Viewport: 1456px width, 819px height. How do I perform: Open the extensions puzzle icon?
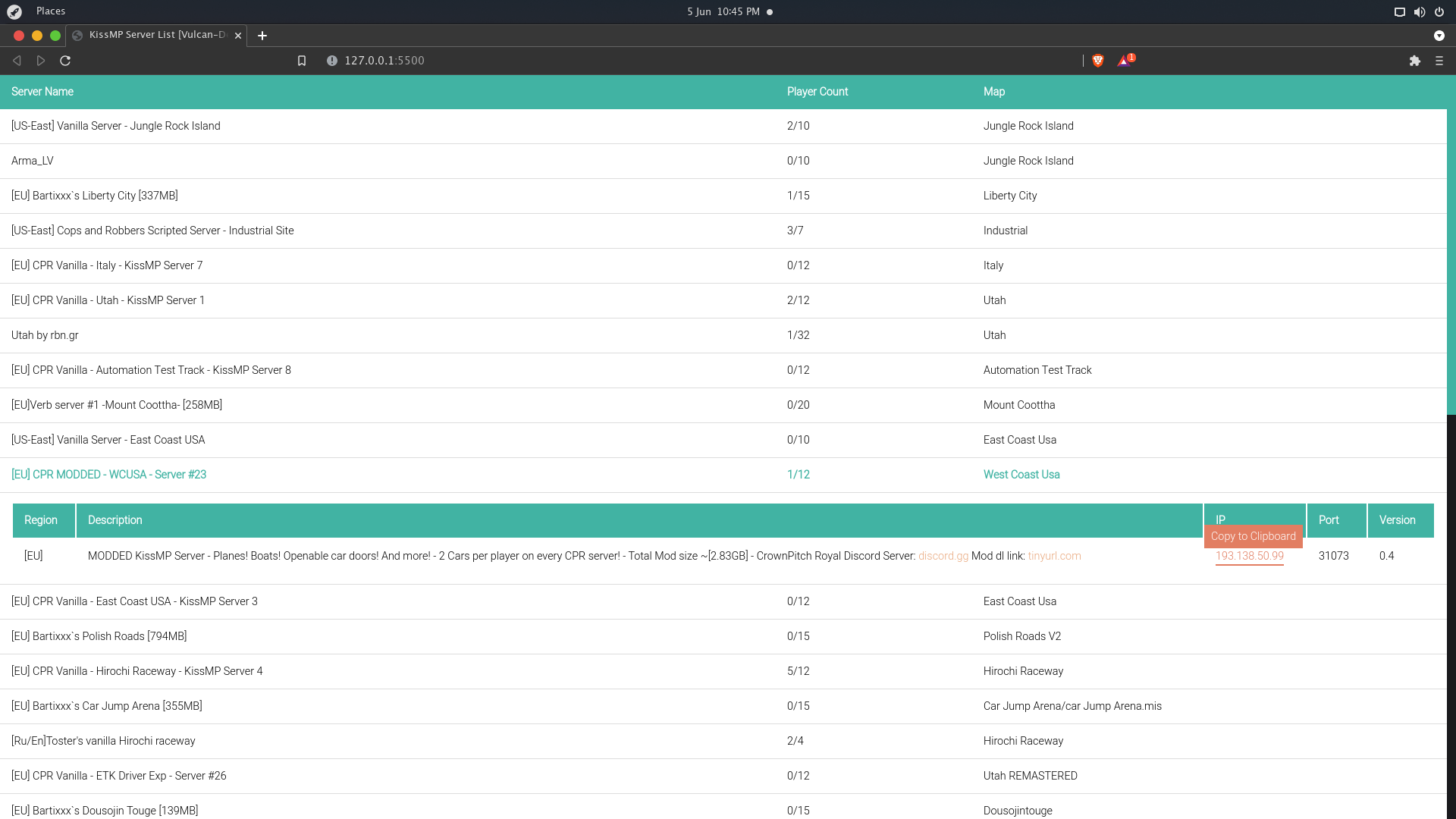point(1414,61)
